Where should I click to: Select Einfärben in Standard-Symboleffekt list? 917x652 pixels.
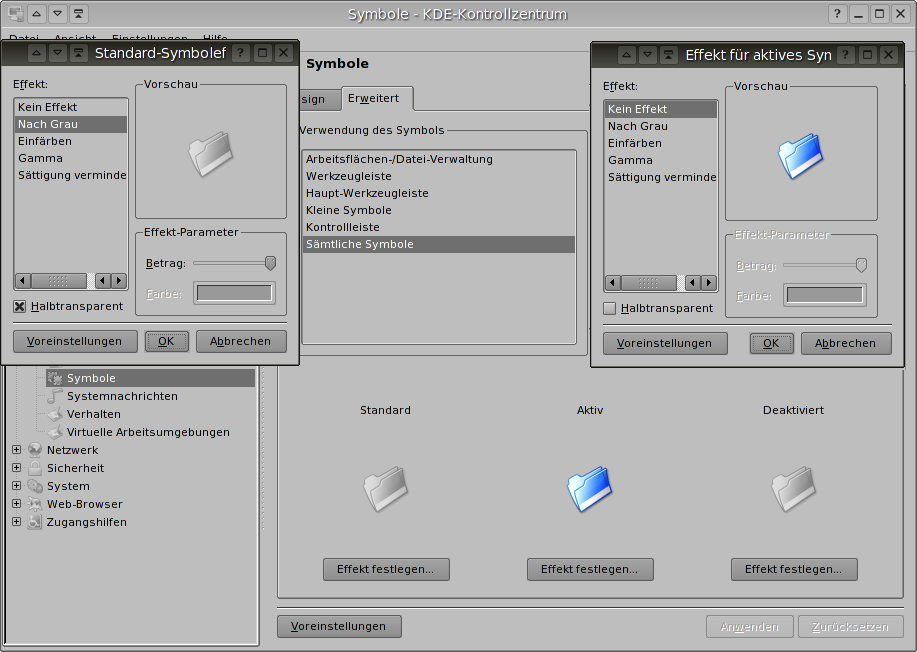(70, 141)
